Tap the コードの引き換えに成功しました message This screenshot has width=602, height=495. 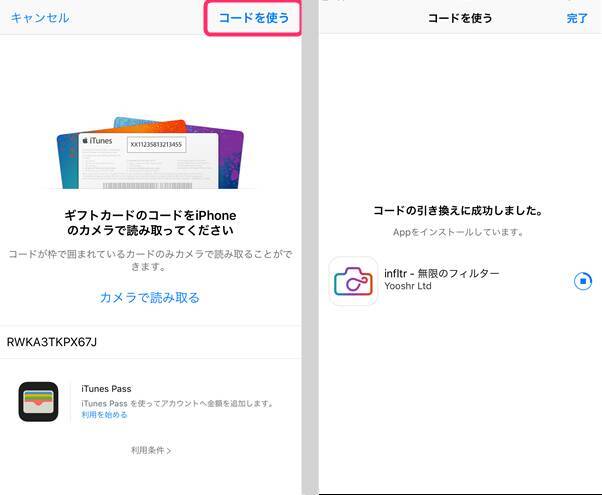click(458, 211)
